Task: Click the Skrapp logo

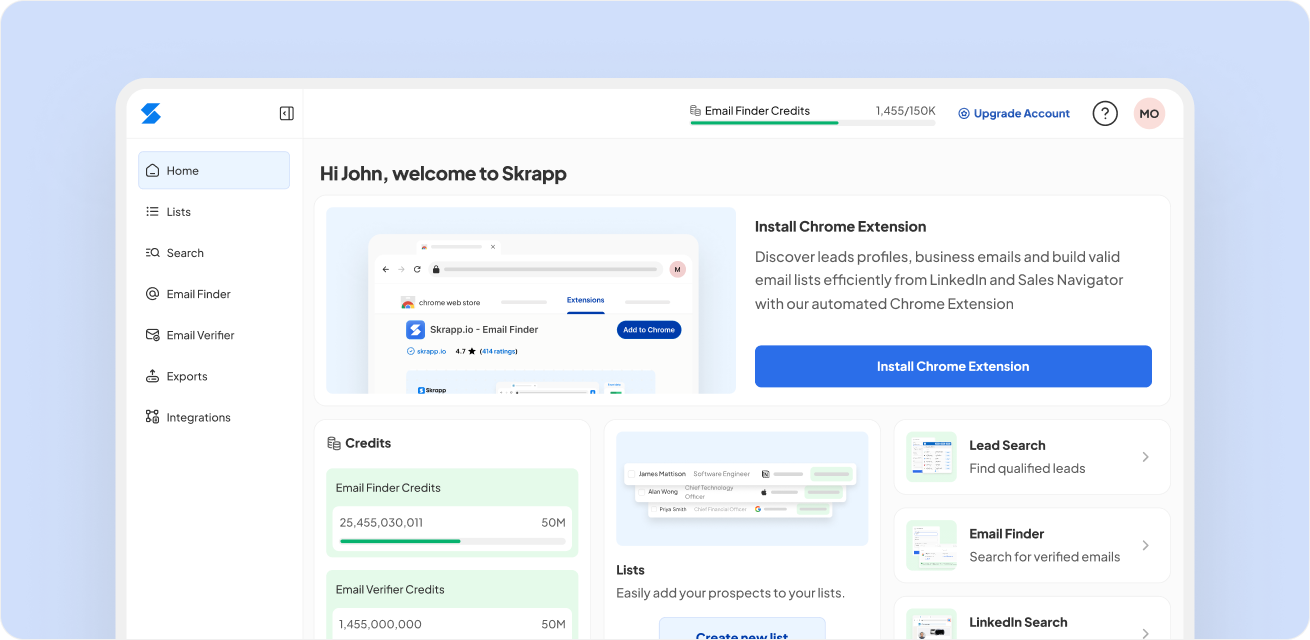Action: coord(151,113)
